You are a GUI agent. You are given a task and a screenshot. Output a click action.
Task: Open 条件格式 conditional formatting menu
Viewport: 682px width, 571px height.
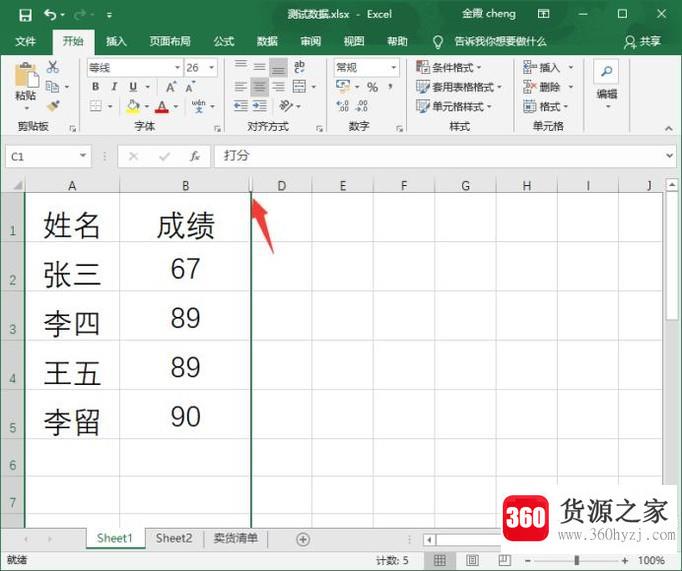[x=449, y=67]
